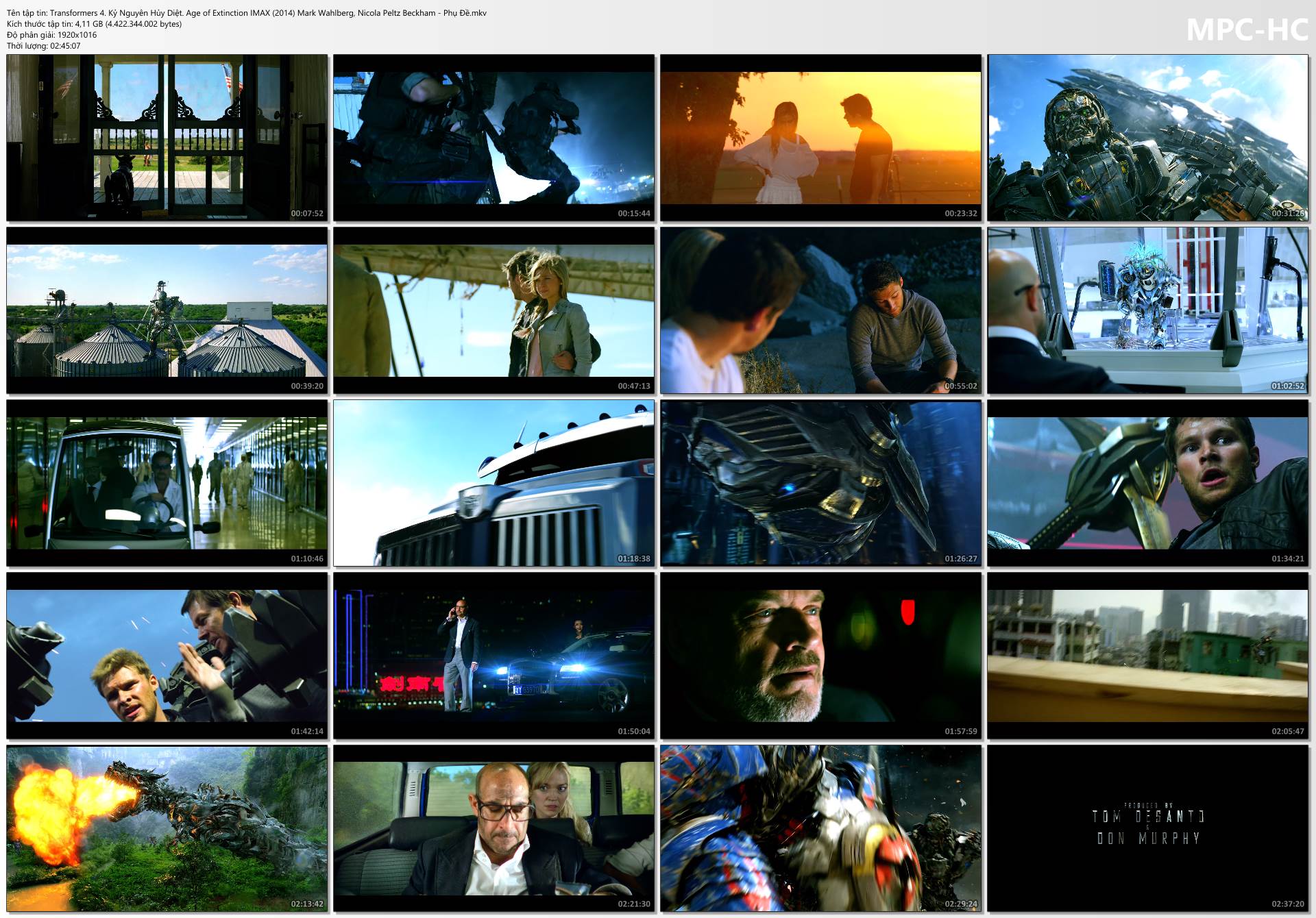Click the robot face thumbnail at 00:31:26
The image size is (1316, 918).
point(1147,138)
